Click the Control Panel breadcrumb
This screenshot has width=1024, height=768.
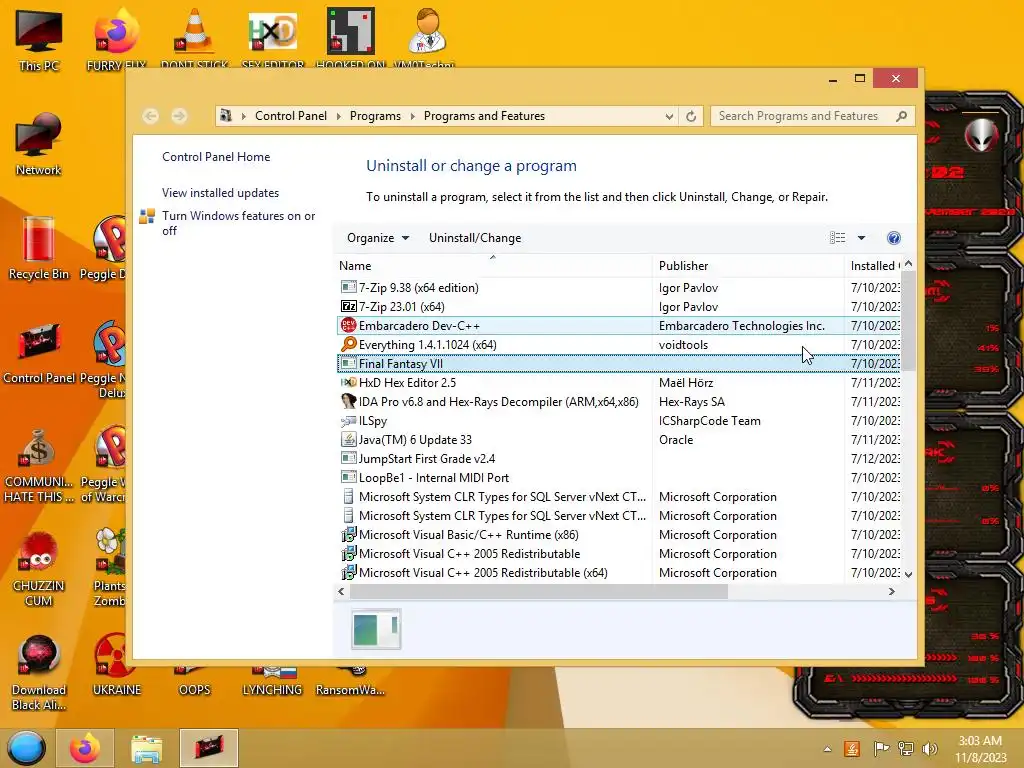pyautogui.click(x=291, y=116)
